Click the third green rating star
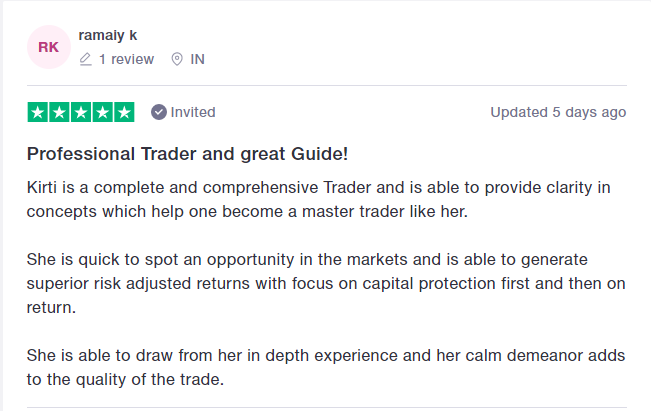Viewport: 651px width, 411px height. click(81, 112)
